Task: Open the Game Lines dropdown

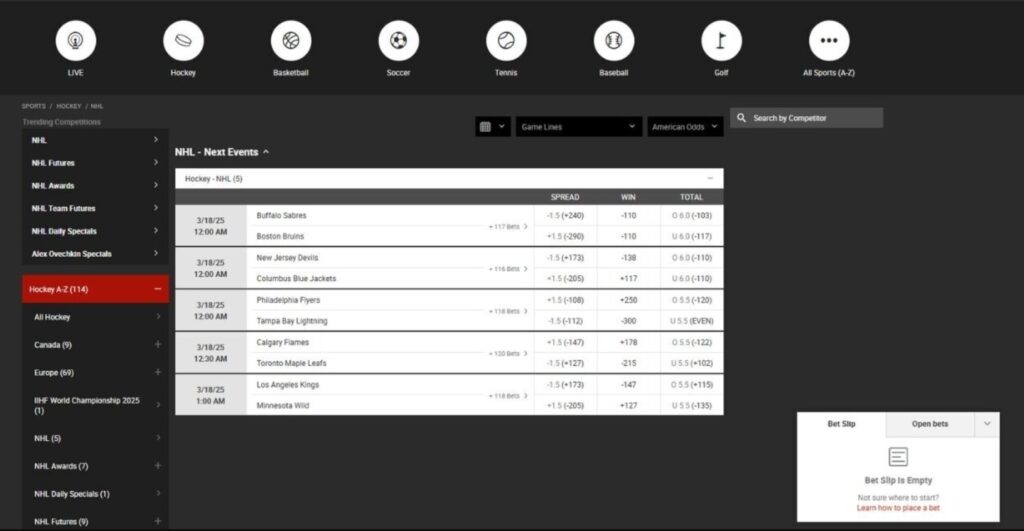Action: 578,127
